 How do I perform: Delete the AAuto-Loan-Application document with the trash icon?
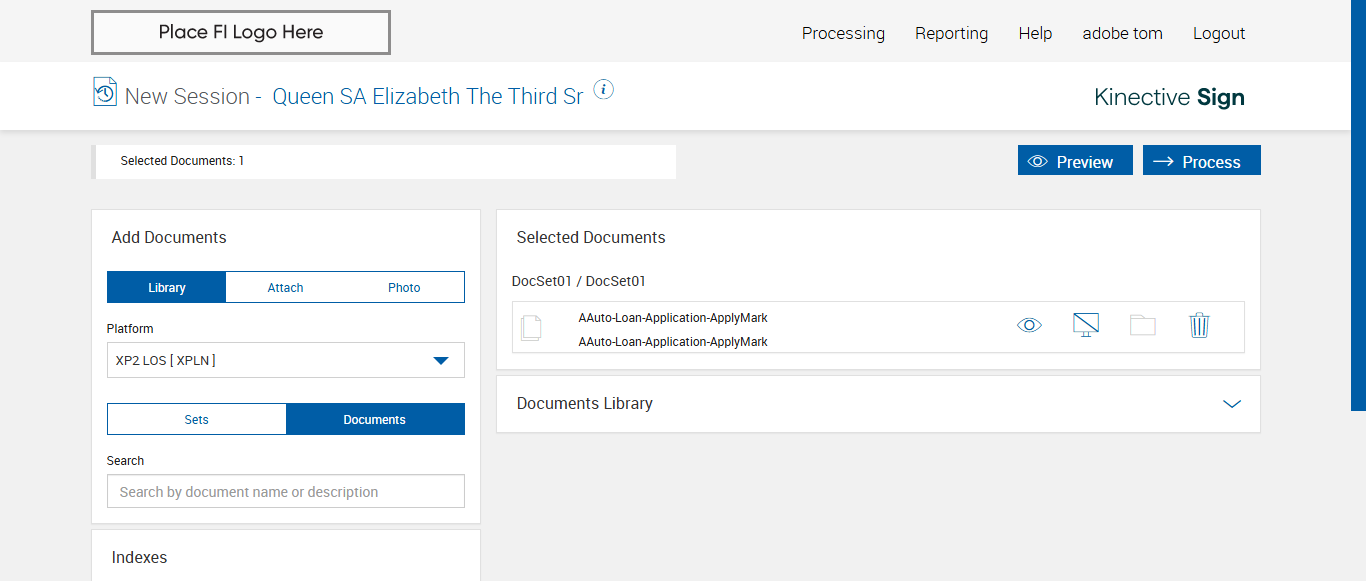point(1199,325)
